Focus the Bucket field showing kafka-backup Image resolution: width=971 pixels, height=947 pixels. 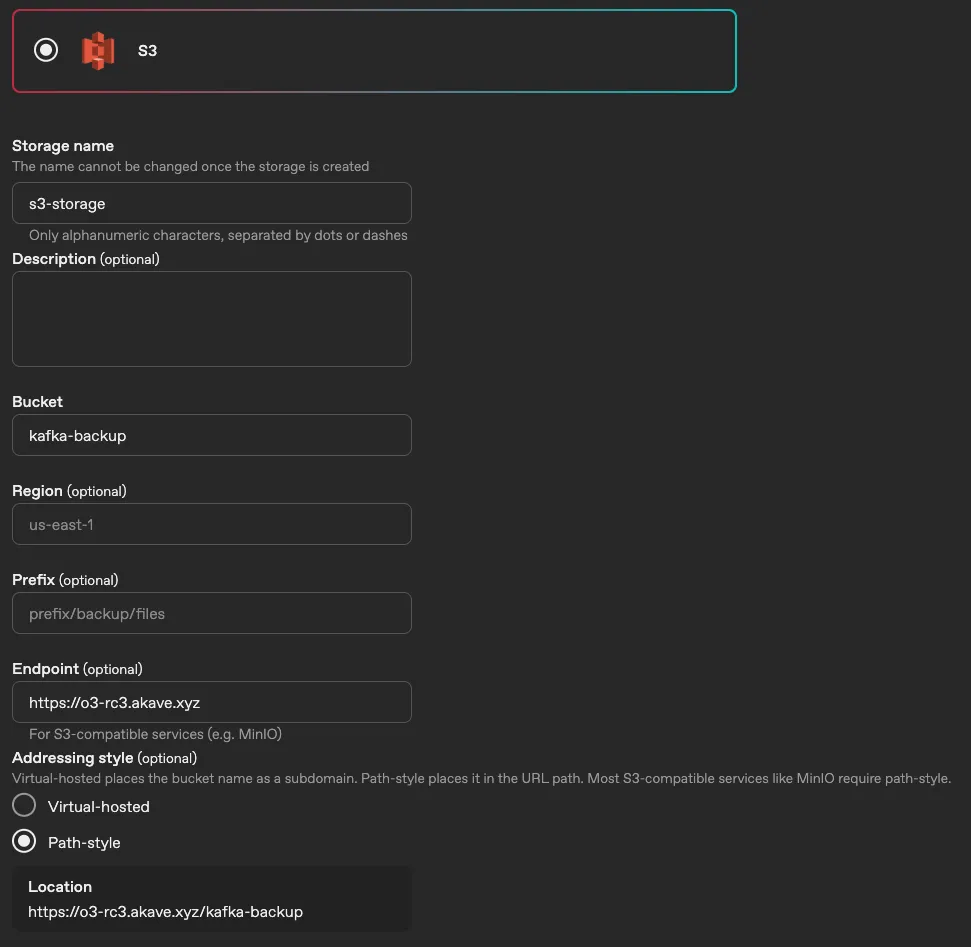tap(211, 435)
